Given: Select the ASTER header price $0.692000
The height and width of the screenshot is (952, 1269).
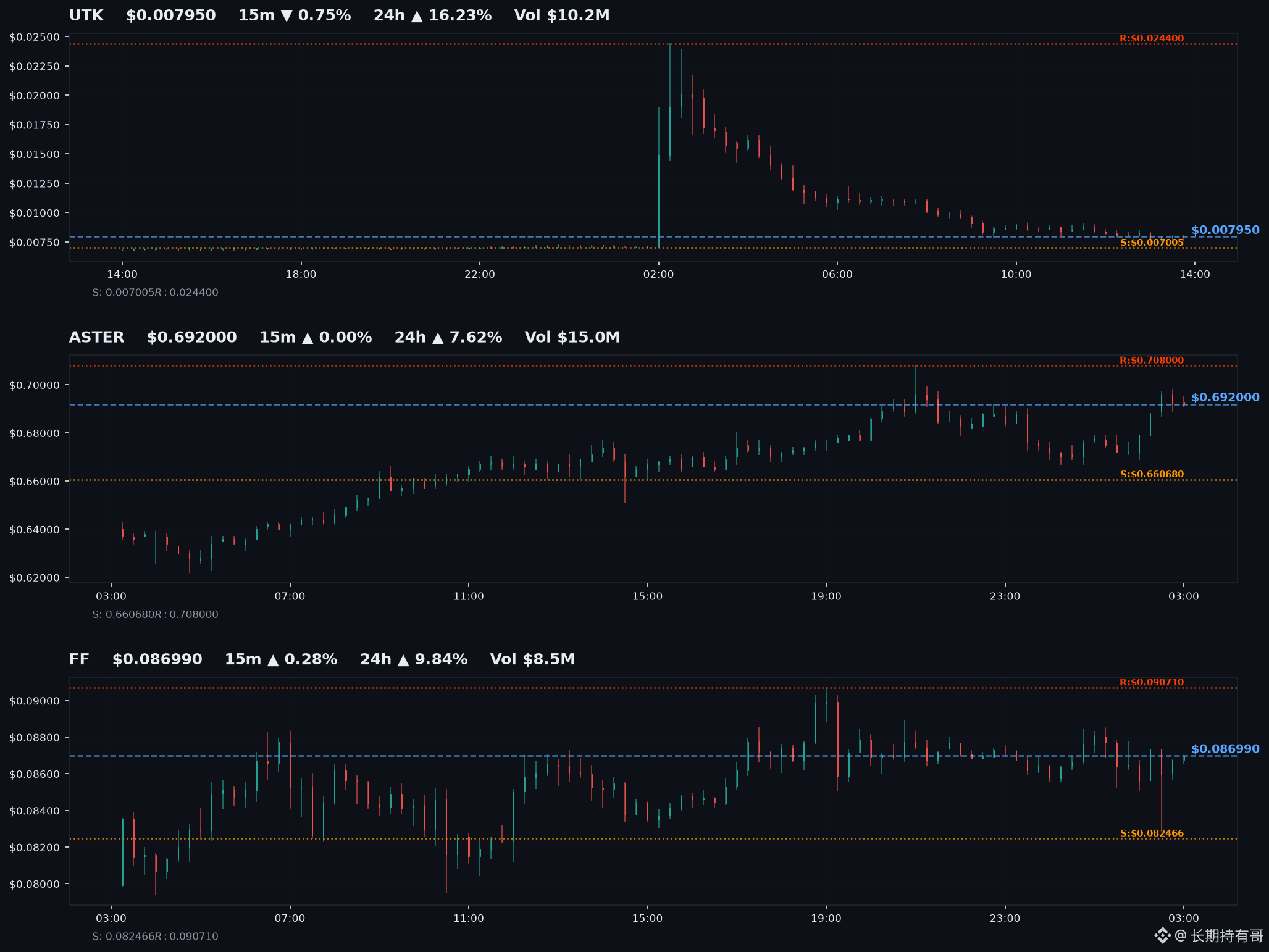Looking at the screenshot, I should tap(192, 338).
